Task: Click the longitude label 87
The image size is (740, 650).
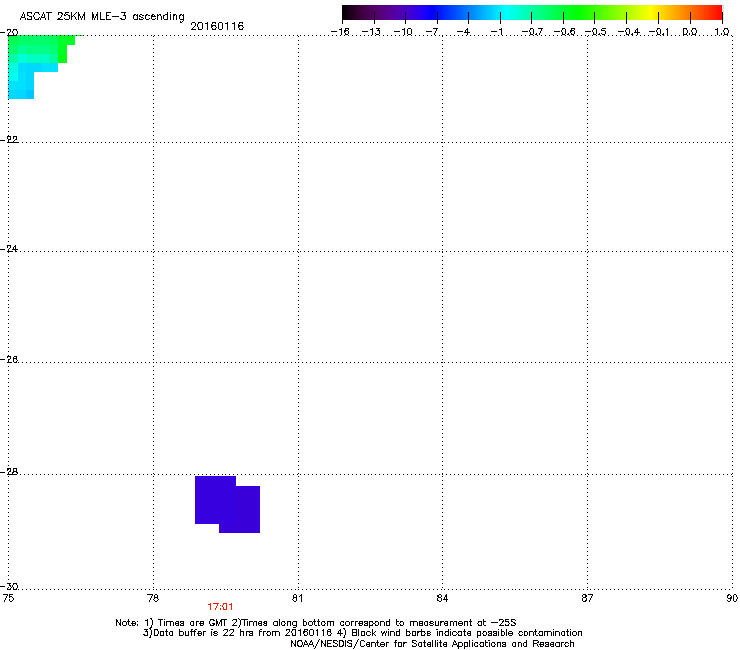Action: point(587,598)
